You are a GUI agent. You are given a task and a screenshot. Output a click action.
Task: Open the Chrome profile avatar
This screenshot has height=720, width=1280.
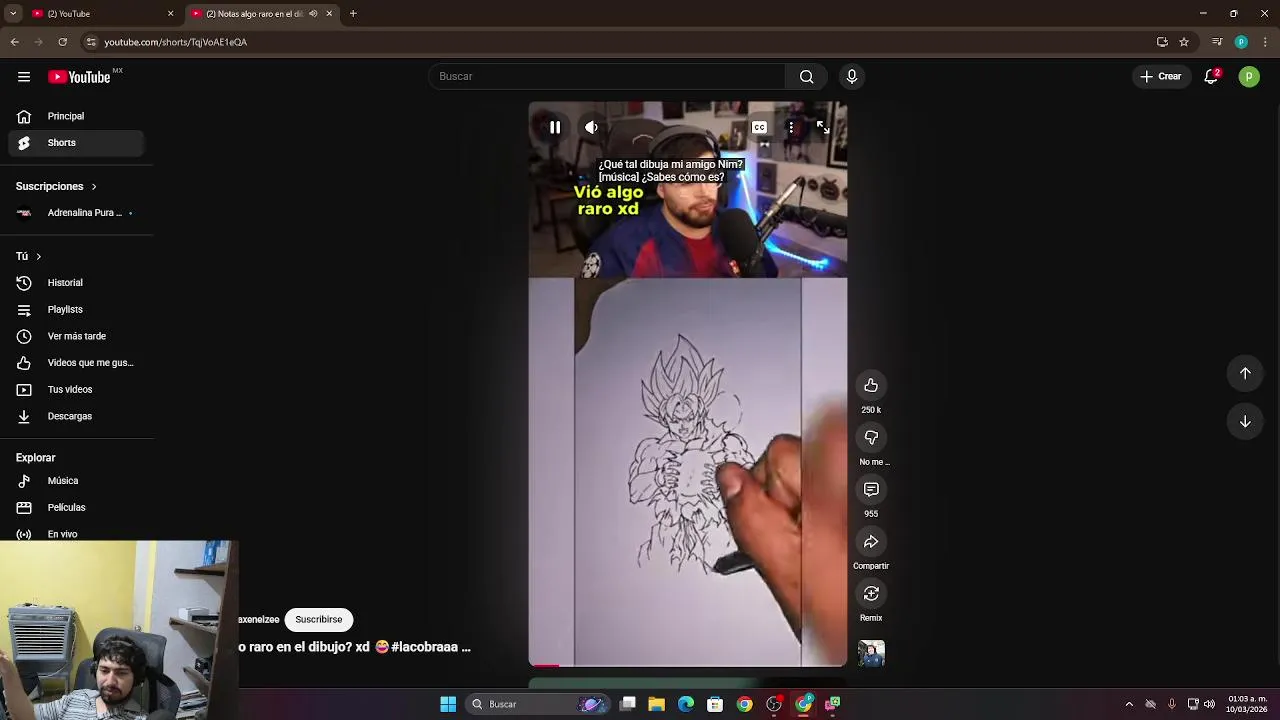pyautogui.click(x=1241, y=42)
